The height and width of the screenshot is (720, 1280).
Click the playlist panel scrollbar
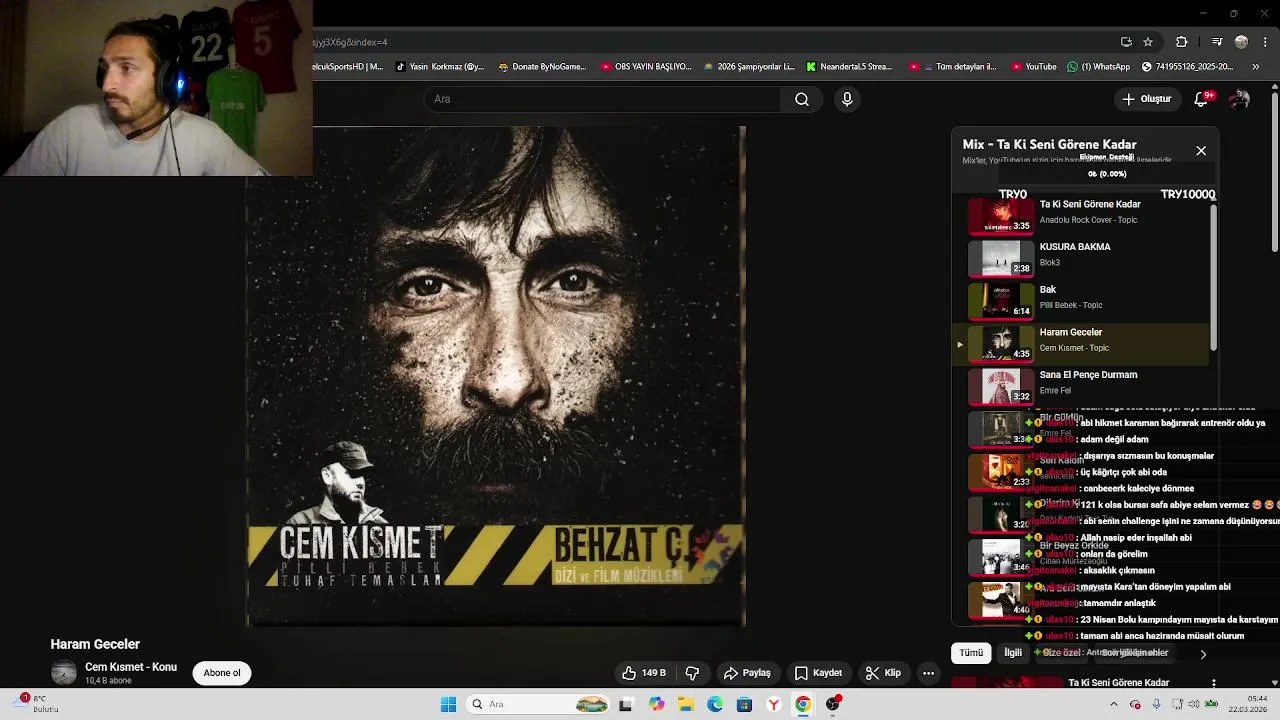(x=1214, y=277)
